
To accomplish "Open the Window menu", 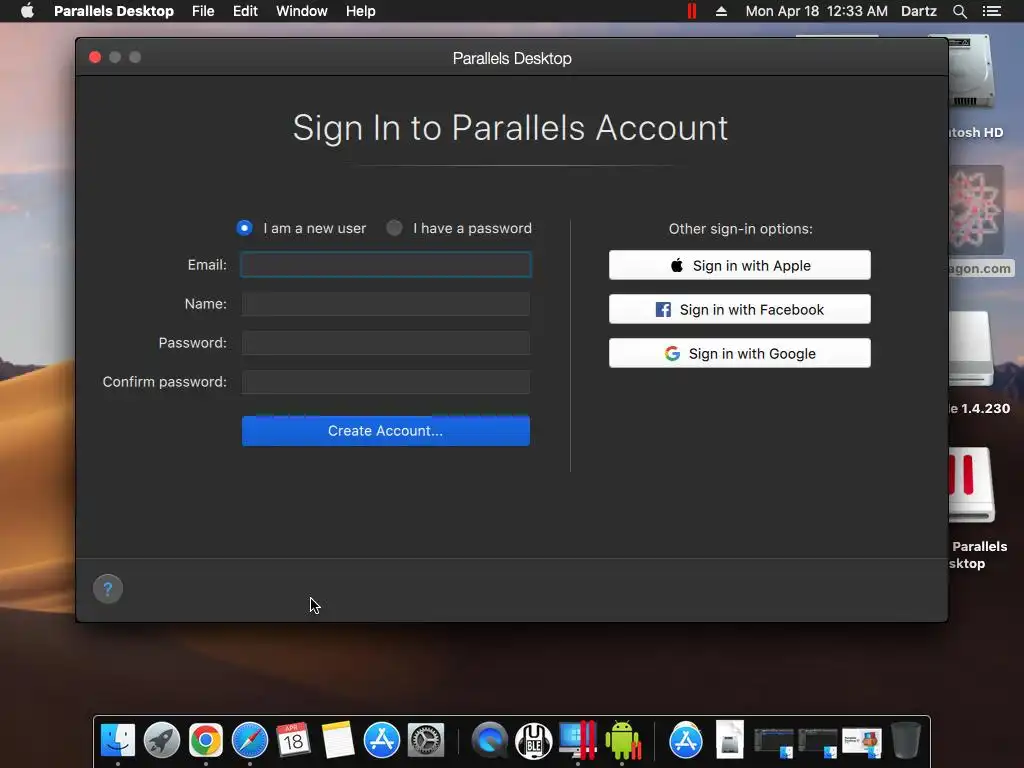I will coord(301,11).
